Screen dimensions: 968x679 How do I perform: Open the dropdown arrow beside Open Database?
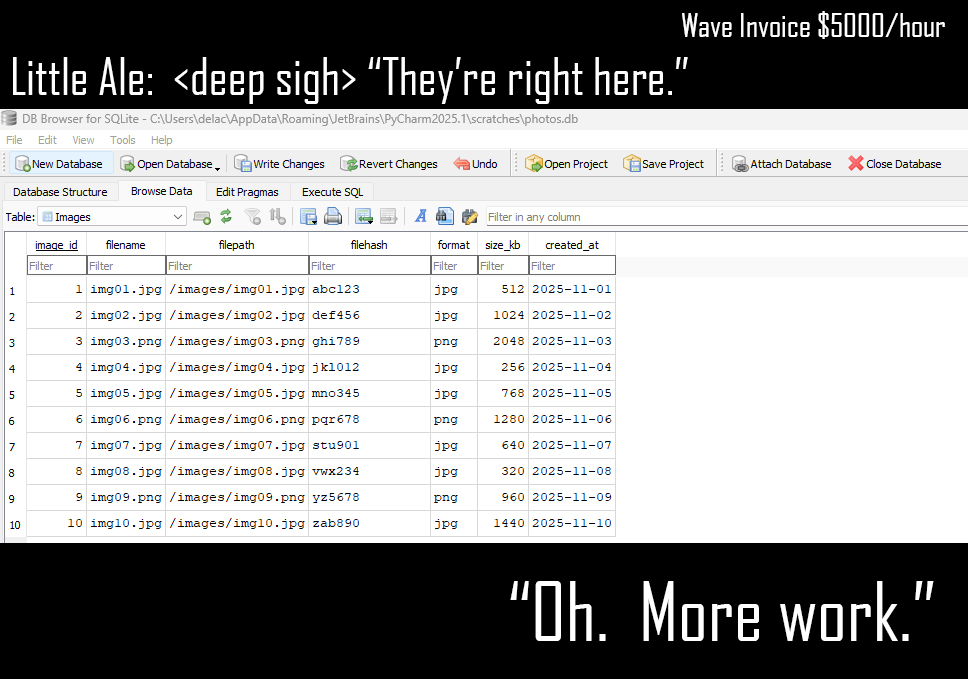pos(218,166)
